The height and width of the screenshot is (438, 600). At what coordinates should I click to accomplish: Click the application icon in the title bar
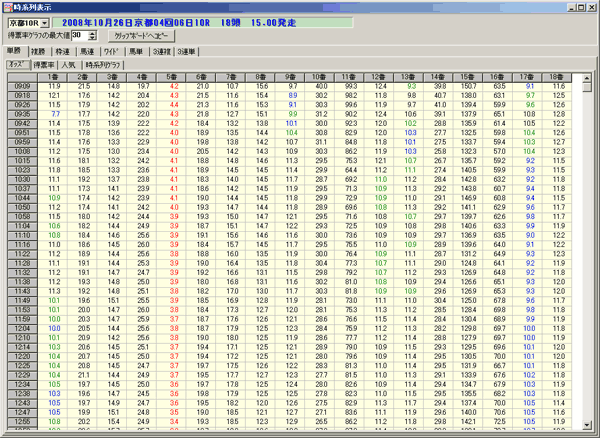(8, 7)
